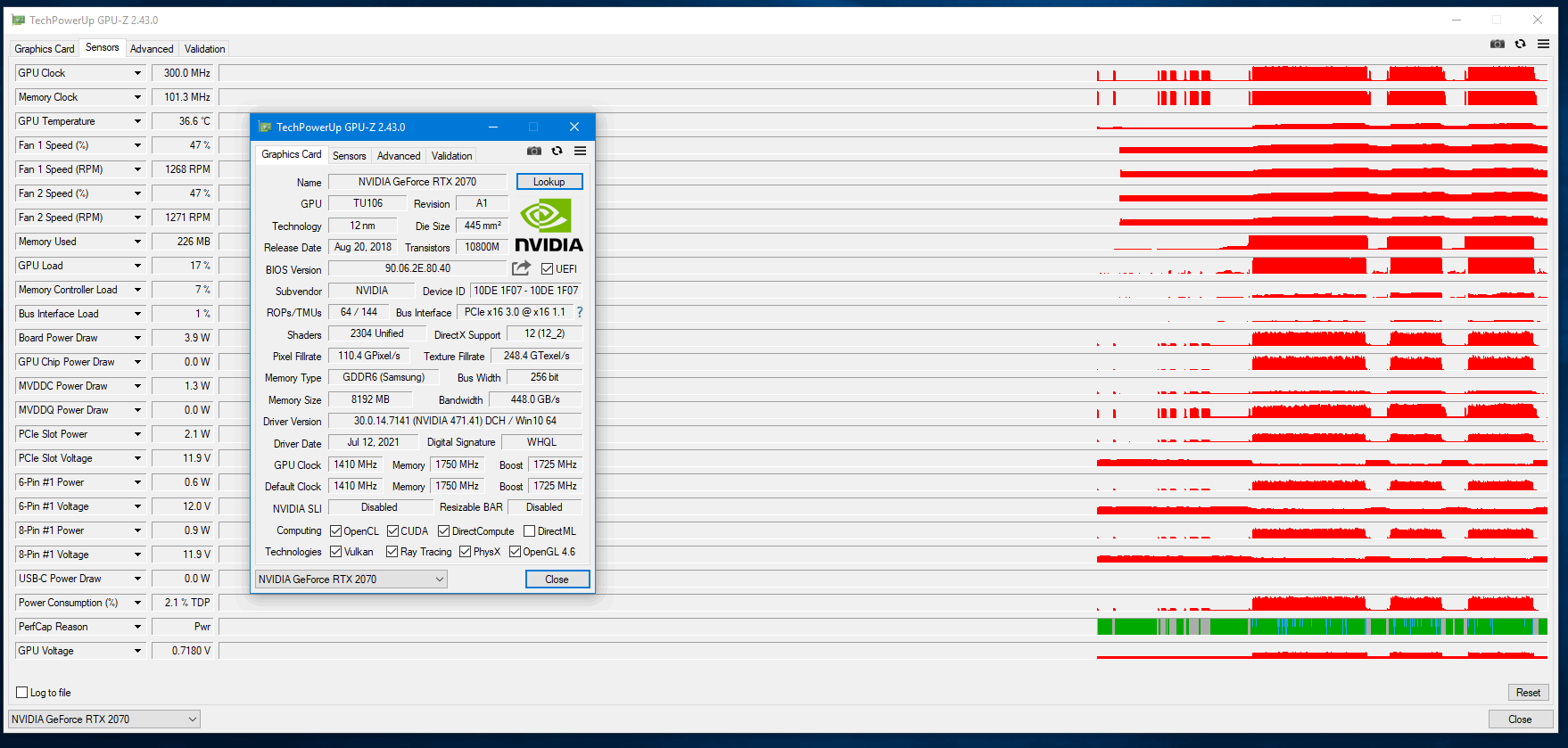The height and width of the screenshot is (748, 1568).
Task: Toggle the UEFI checkbox
Action: pos(548,268)
